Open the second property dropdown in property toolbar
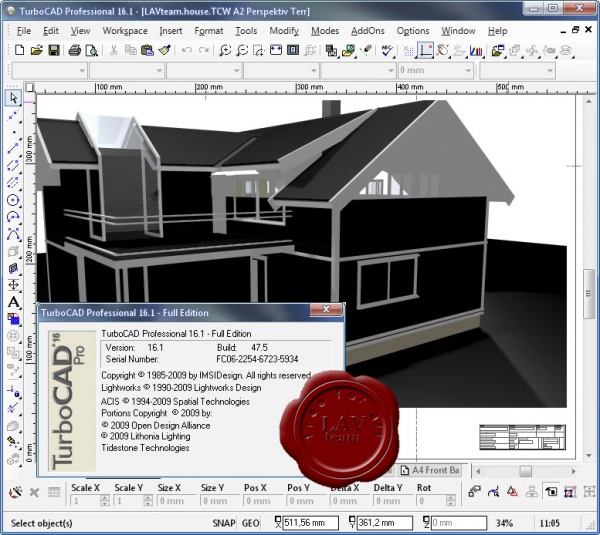Image resolution: width=600 pixels, height=535 pixels. tap(159, 70)
